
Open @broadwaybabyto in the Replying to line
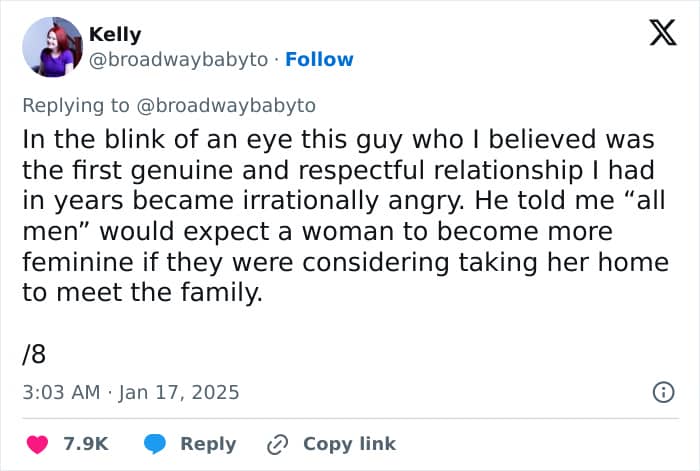tap(226, 106)
